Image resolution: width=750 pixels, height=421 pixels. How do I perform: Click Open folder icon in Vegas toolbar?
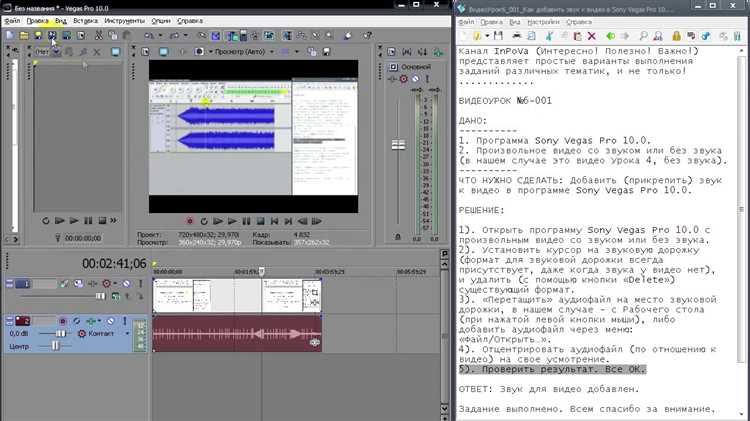pos(24,35)
